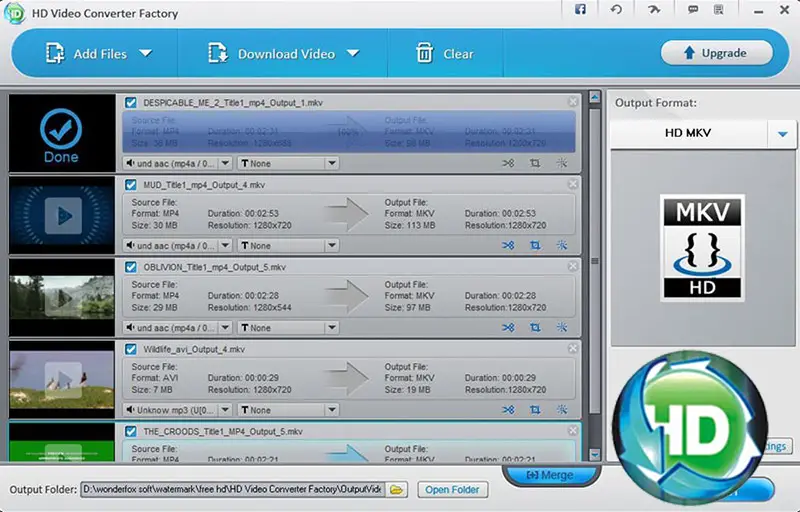Remove MUD_Title1 file with its X
Screen dimensions: 800x512
pos(573,184)
